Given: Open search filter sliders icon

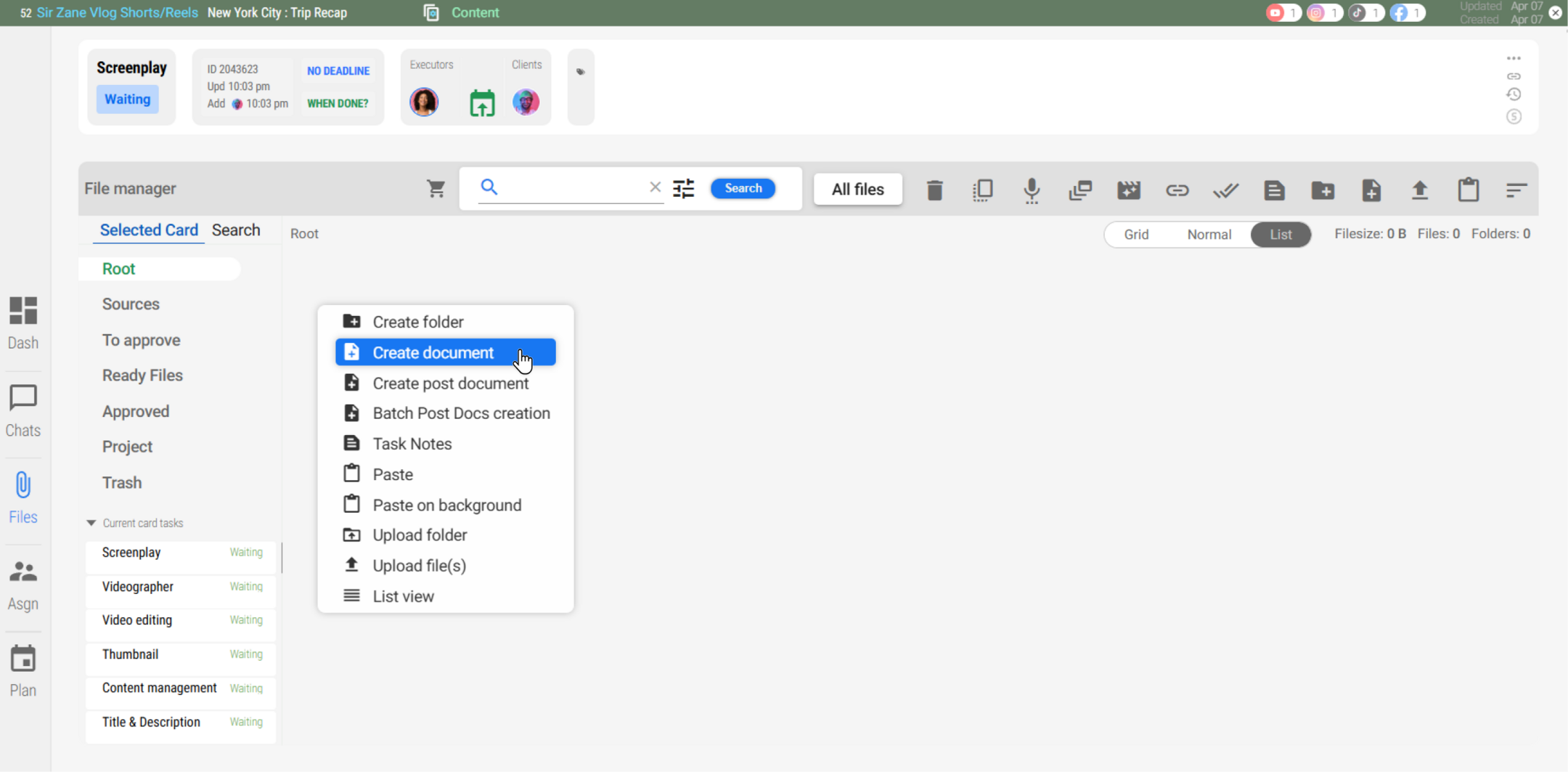Looking at the screenshot, I should [x=683, y=189].
